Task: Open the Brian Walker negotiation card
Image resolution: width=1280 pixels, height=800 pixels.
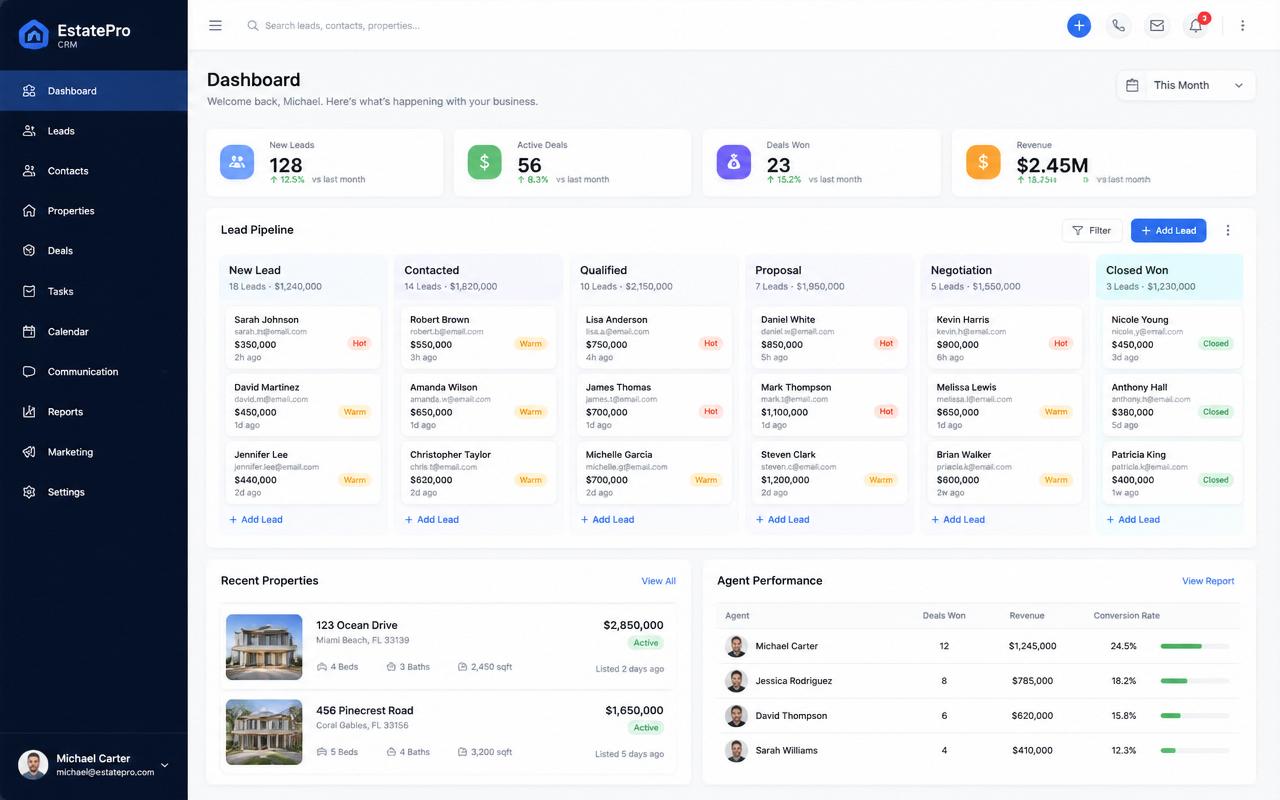Action: point(1005,473)
